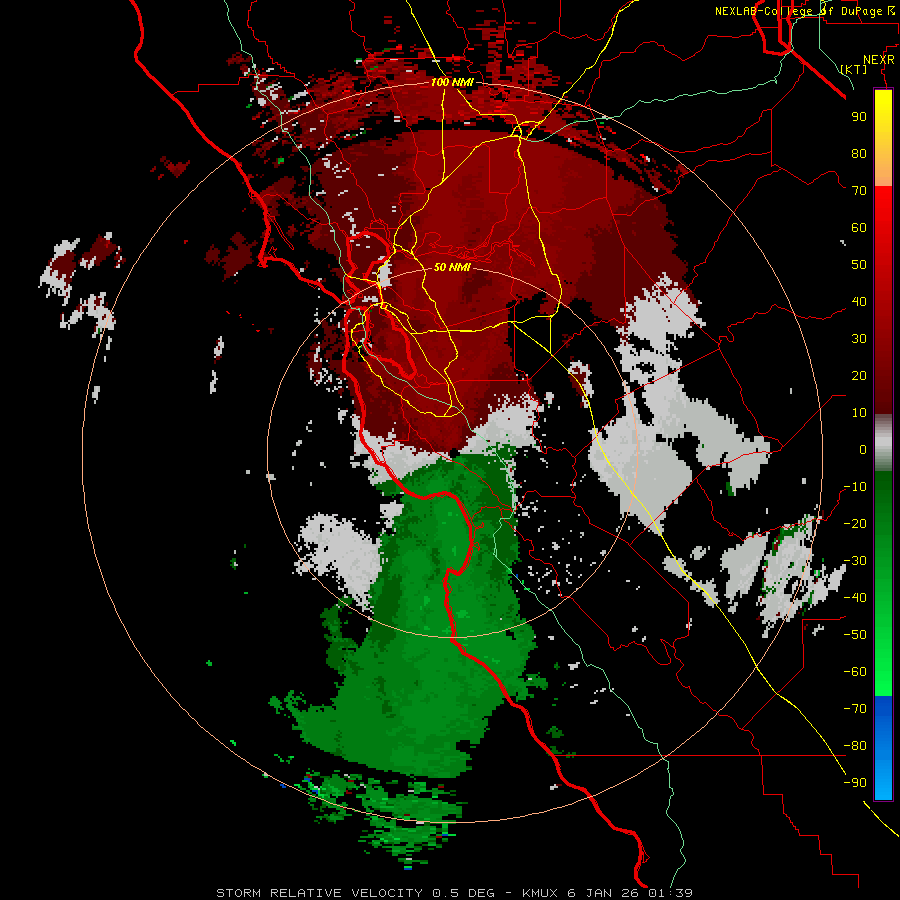The width and height of the screenshot is (900, 900).
Task: Click the -10 value on the velocity scale
Action: pyautogui.click(x=855, y=487)
